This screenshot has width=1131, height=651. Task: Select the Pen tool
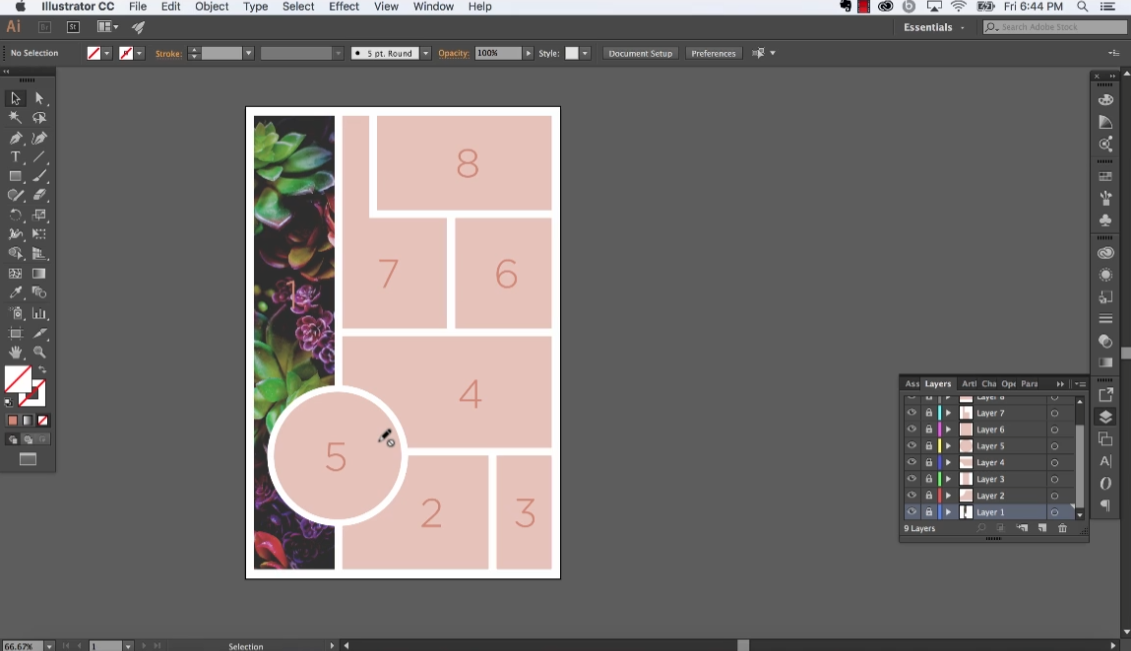tap(15, 137)
